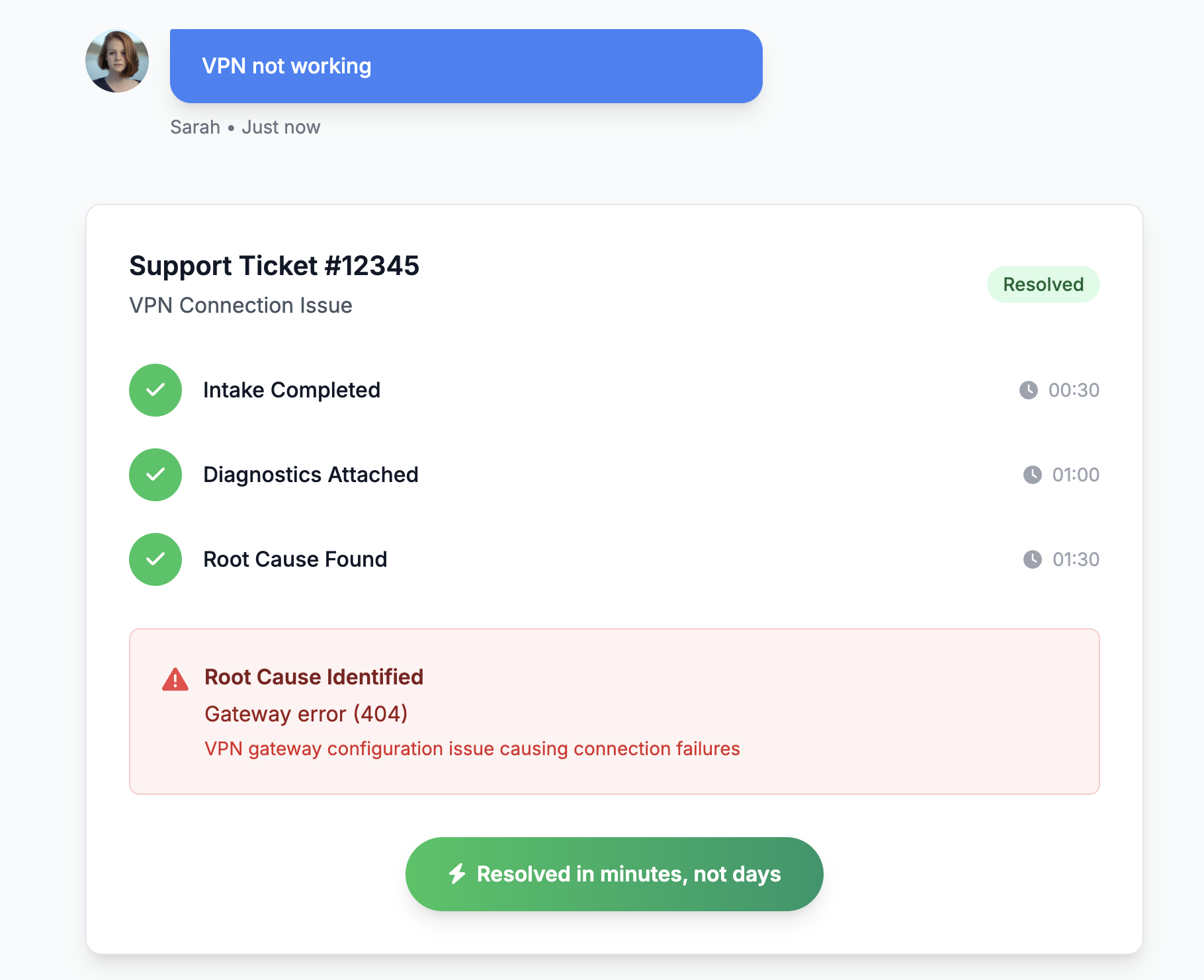Click the Gateway error (404) link

click(305, 714)
